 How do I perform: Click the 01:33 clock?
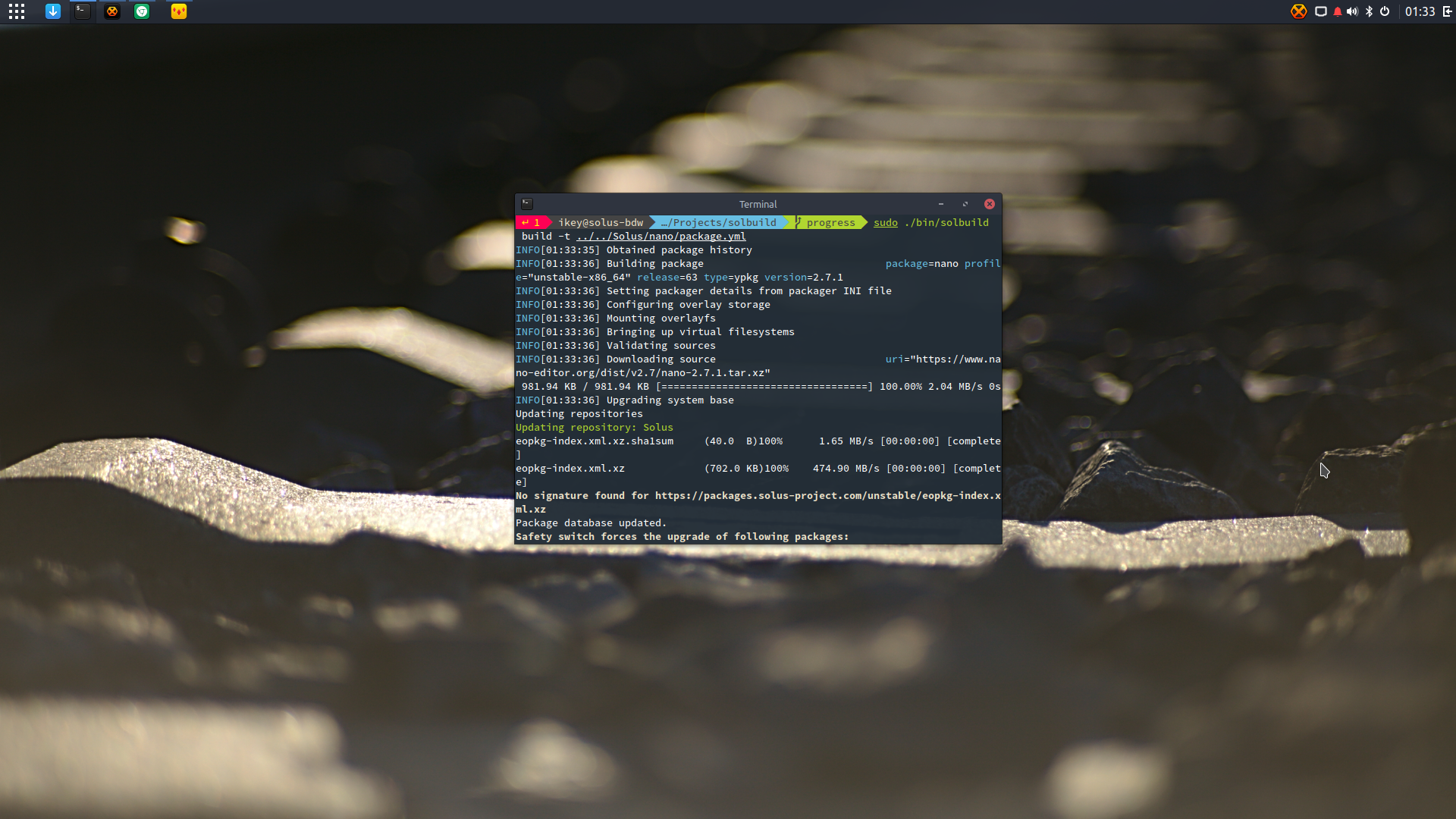(1420, 11)
